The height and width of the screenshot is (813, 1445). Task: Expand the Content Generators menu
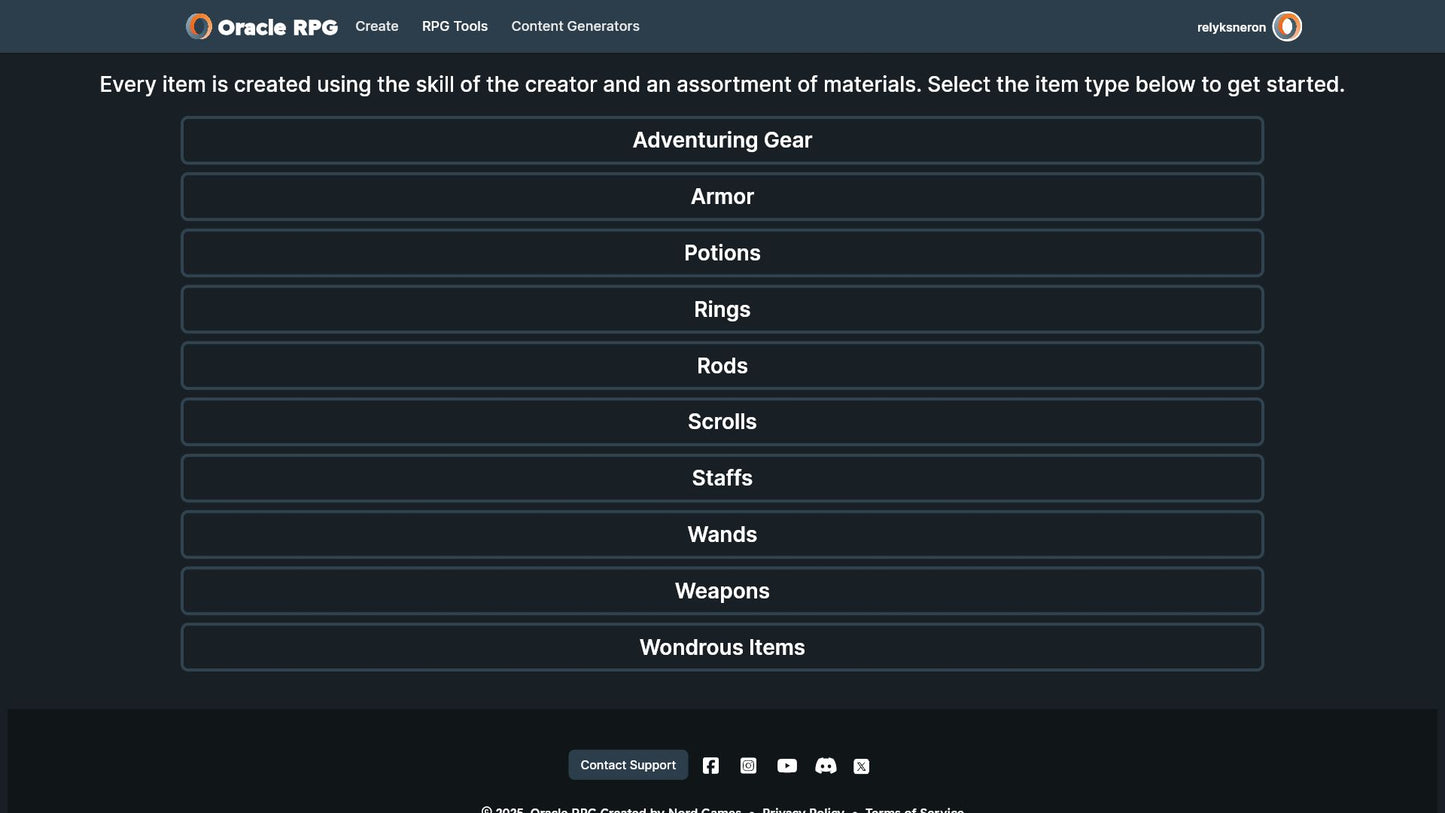(x=575, y=27)
